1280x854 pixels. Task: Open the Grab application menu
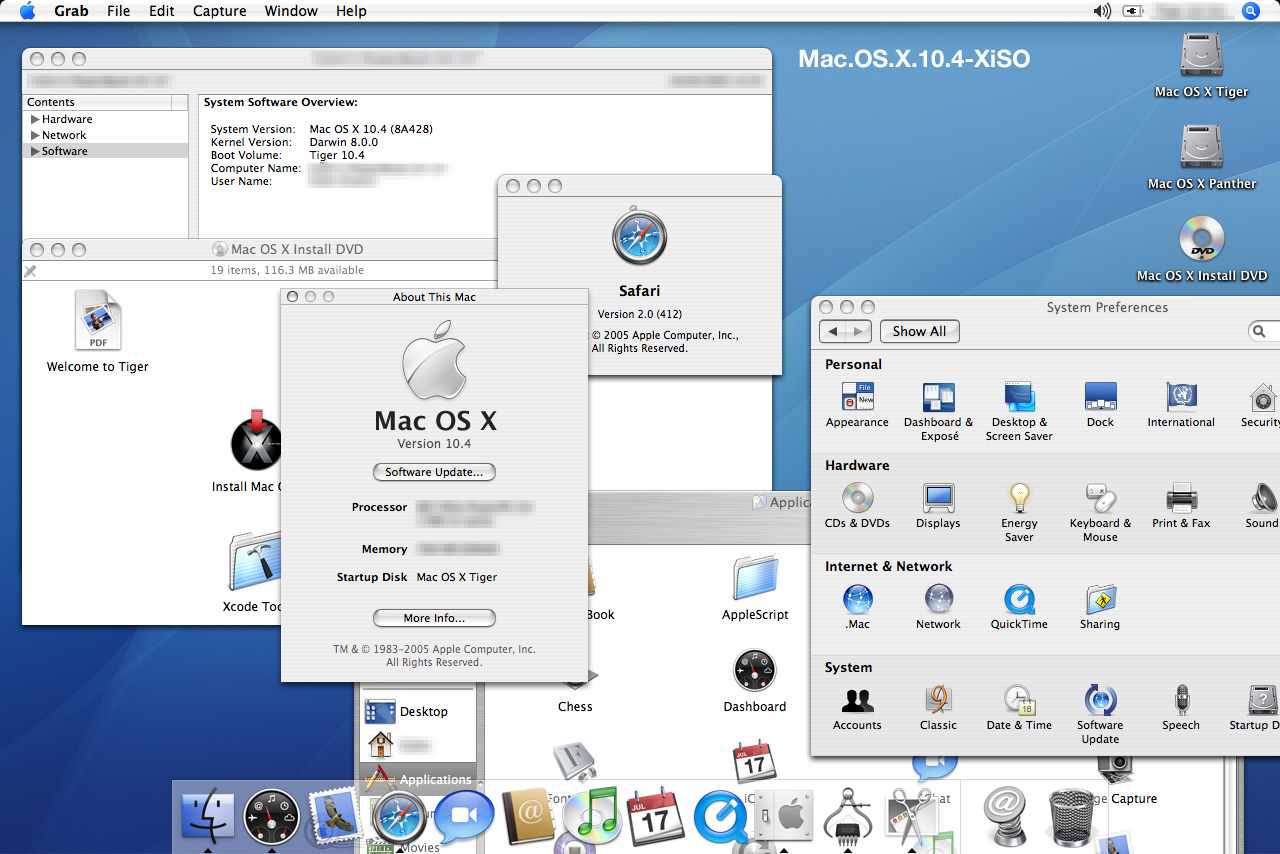(71, 11)
